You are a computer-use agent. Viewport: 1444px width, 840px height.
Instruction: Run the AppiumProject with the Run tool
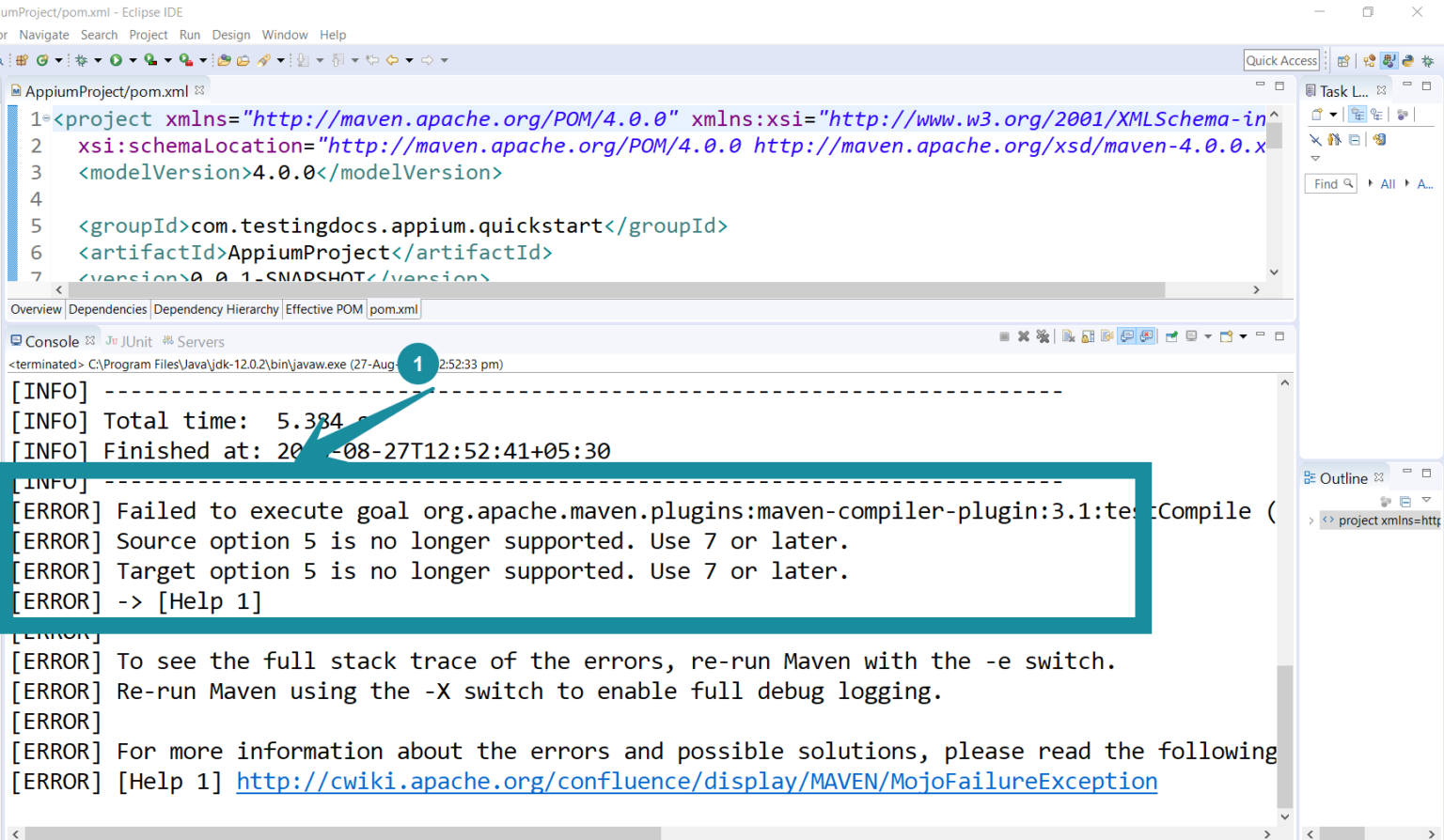click(117, 59)
